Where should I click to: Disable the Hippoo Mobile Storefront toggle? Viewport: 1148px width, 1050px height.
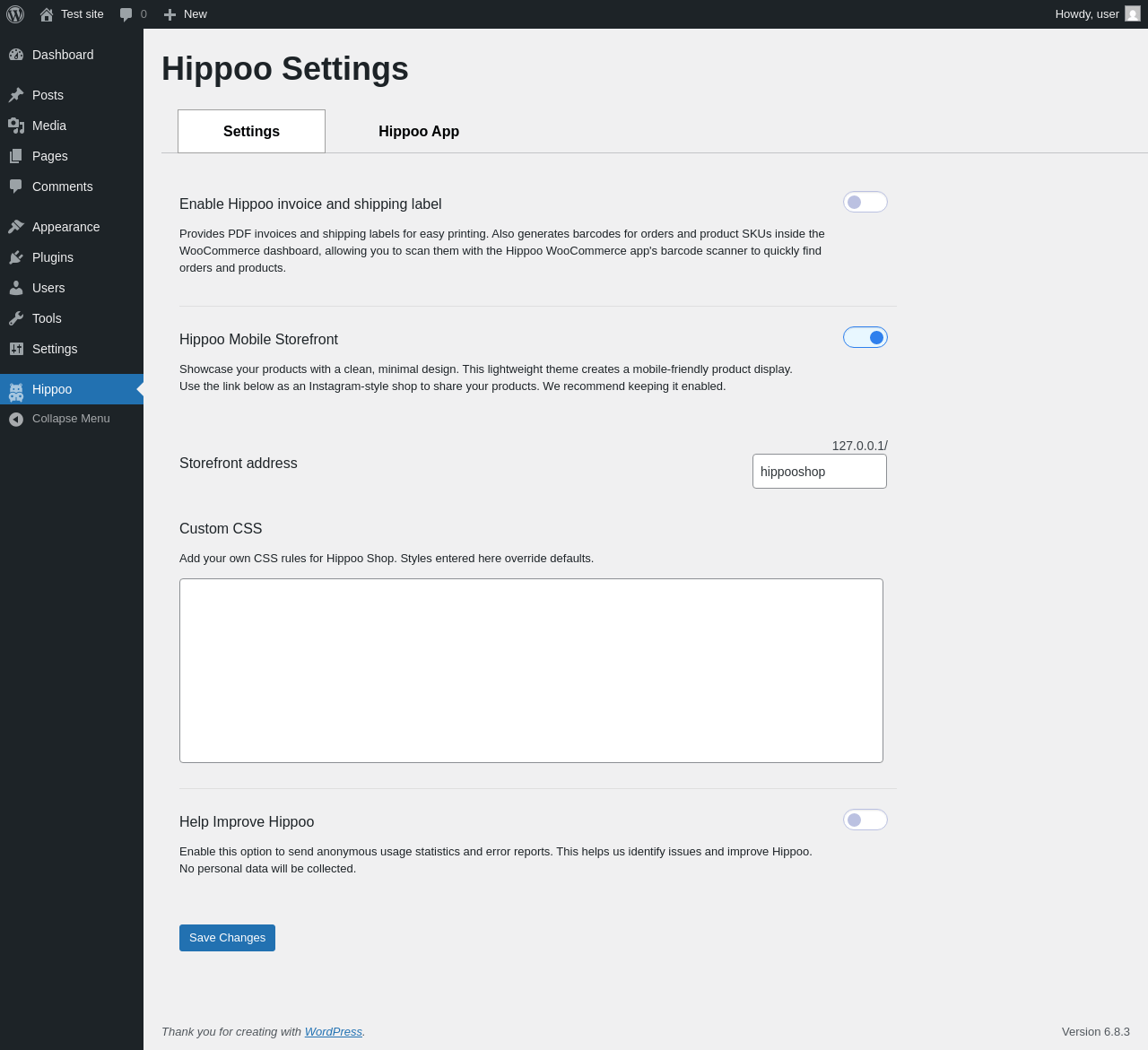coord(865,338)
